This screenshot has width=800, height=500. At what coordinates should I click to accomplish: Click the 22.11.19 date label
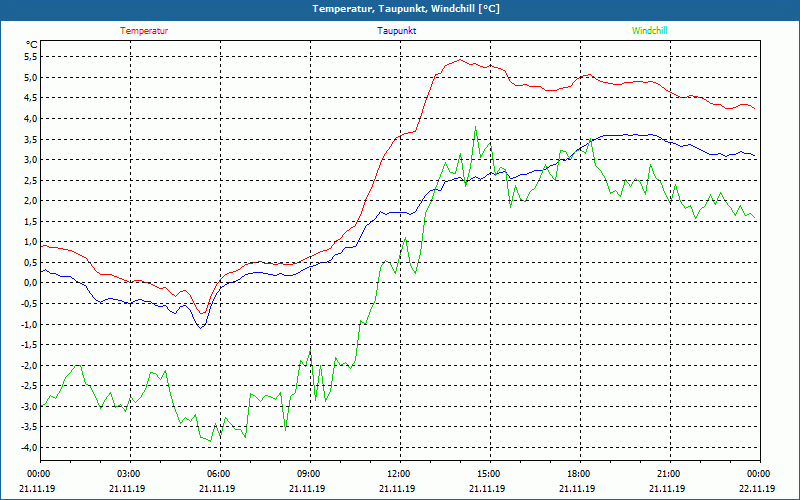(757, 488)
